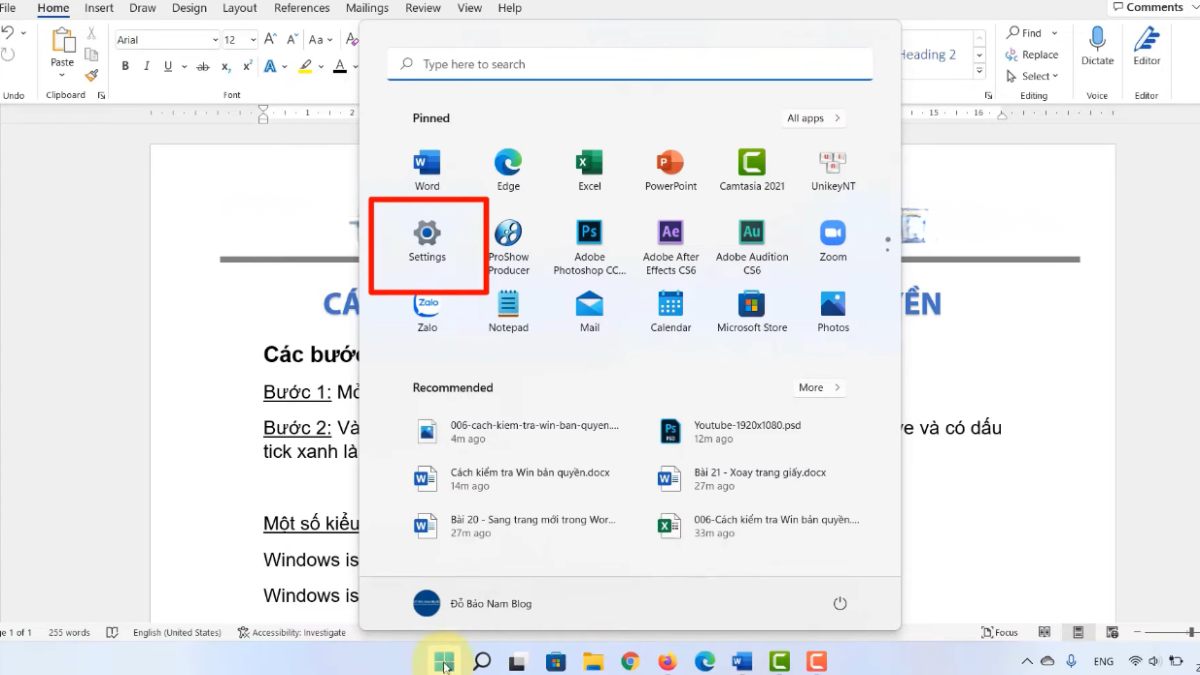Enable Focus mode in Word status bar
Image resolution: width=1200 pixels, height=675 pixels.
(1000, 632)
